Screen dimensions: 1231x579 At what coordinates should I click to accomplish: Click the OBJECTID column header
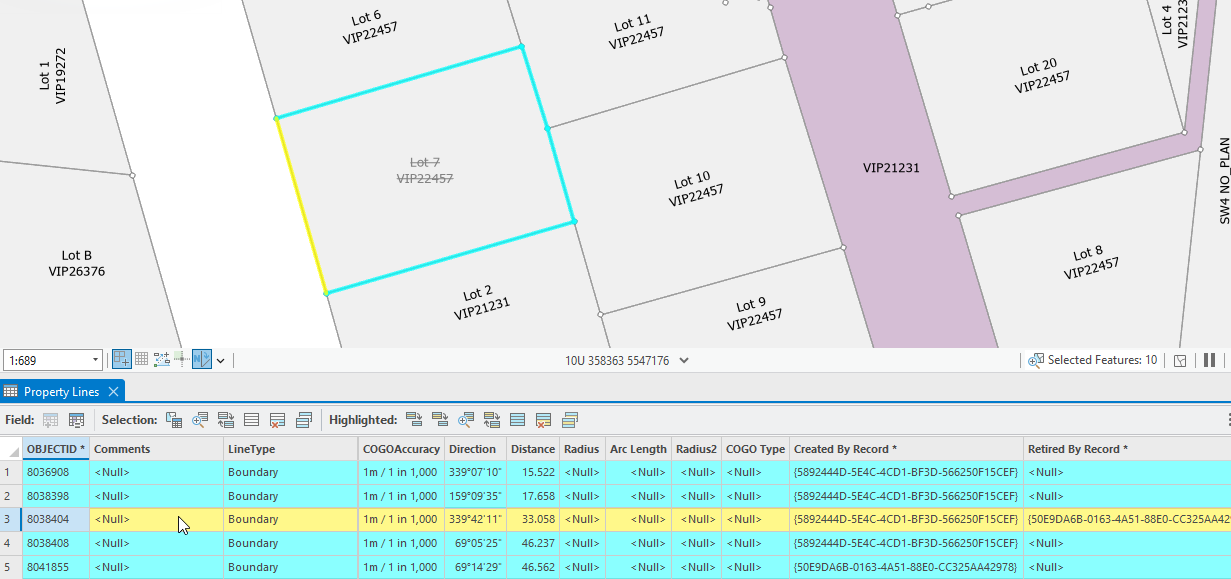56,449
